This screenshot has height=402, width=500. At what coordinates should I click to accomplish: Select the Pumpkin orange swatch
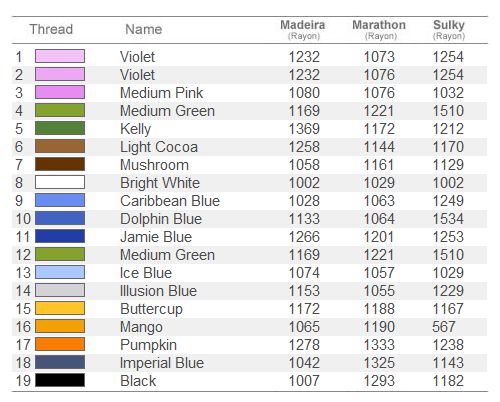(60, 344)
